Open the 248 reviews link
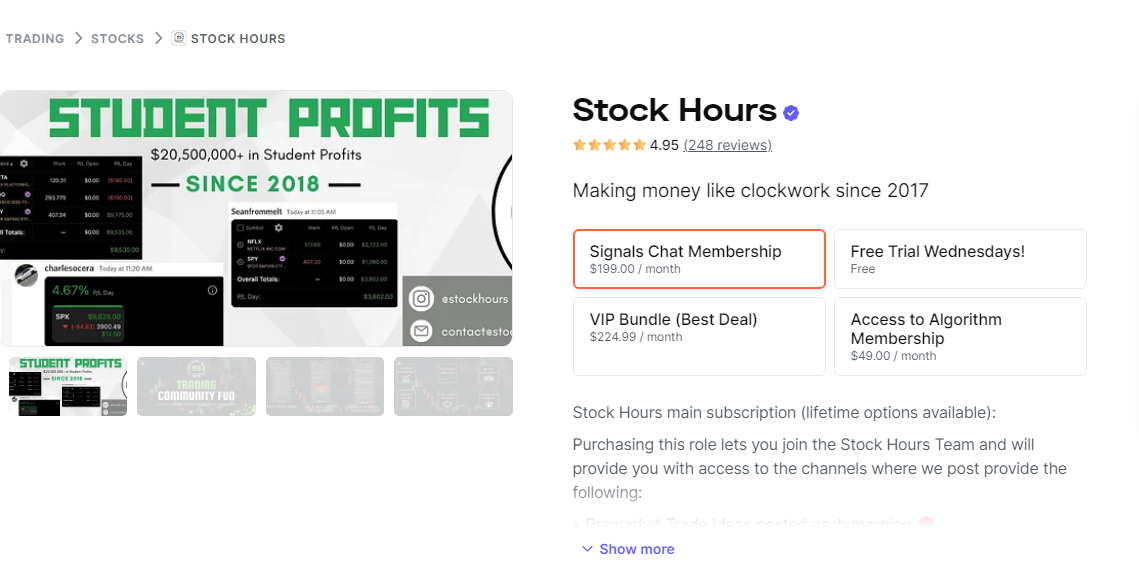The width and height of the screenshot is (1139, 580). click(727, 144)
